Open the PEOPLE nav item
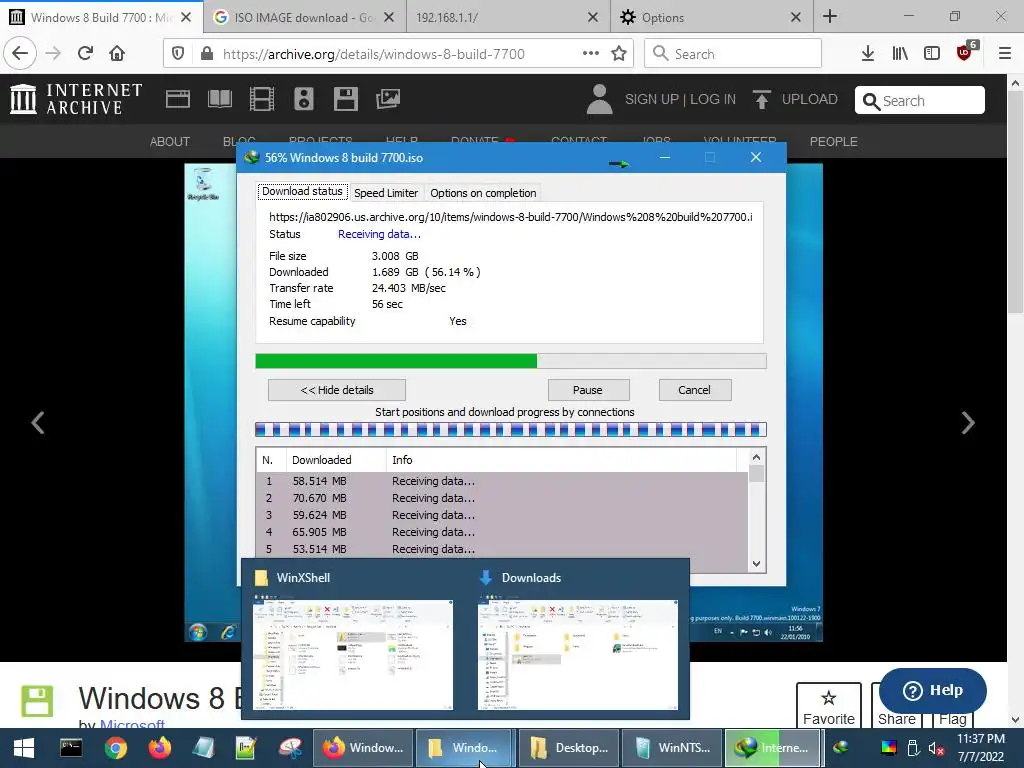Screen dimensions: 1024x768 click(x=833, y=142)
